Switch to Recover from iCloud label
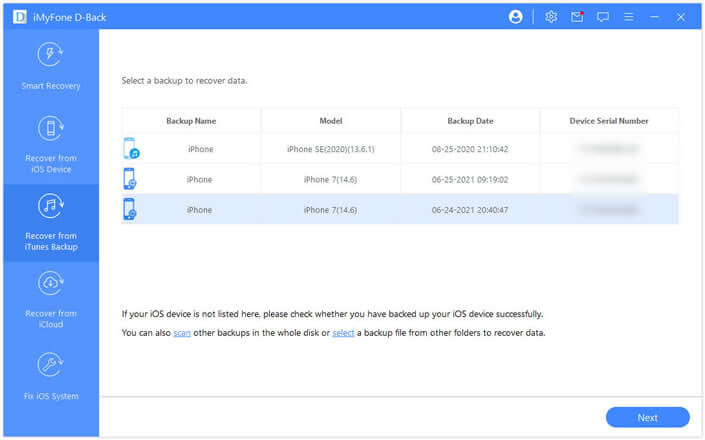This screenshot has height=440, width=705. [51, 319]
